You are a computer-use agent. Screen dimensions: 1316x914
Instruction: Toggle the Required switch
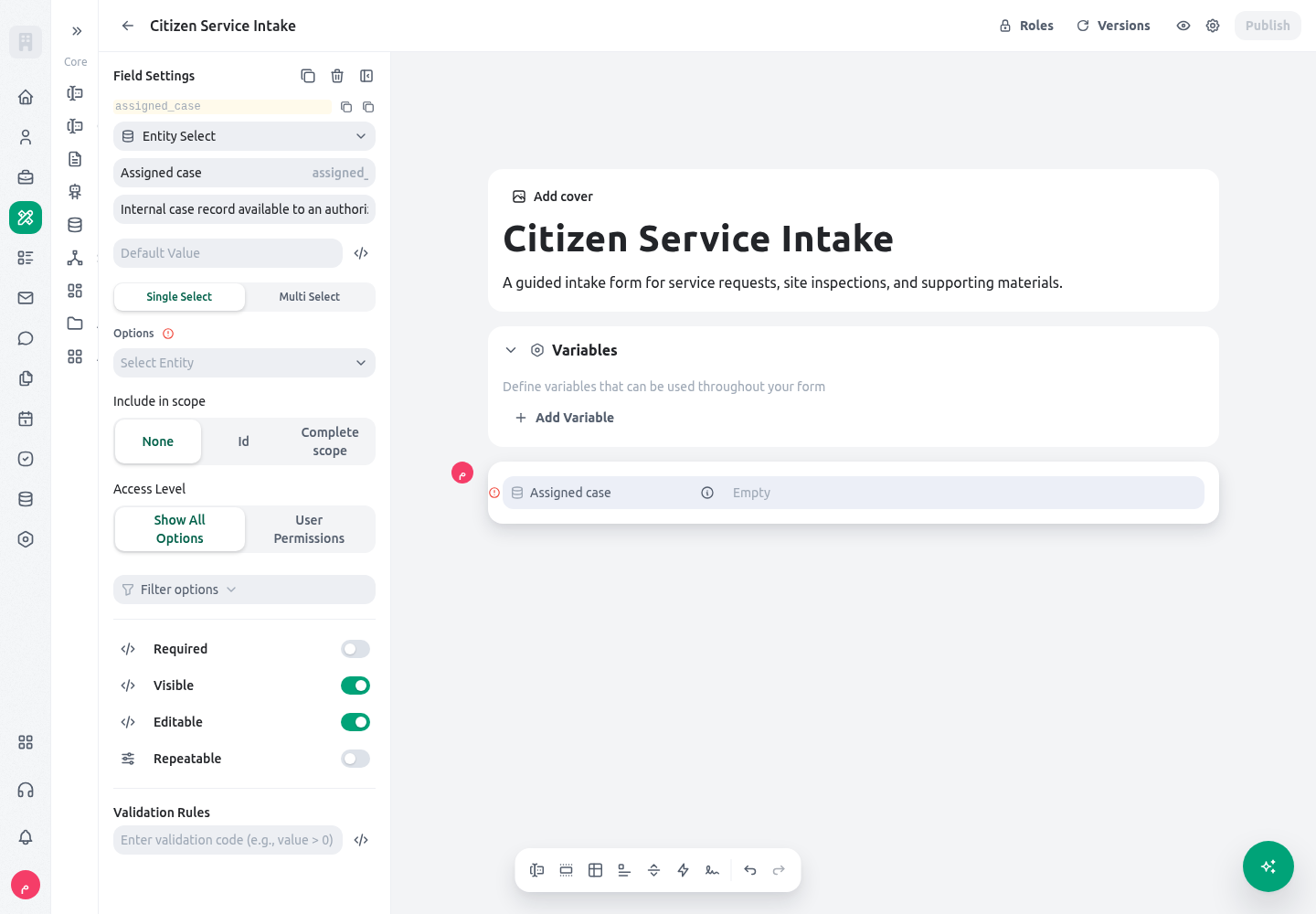click(x=356, y=649)
